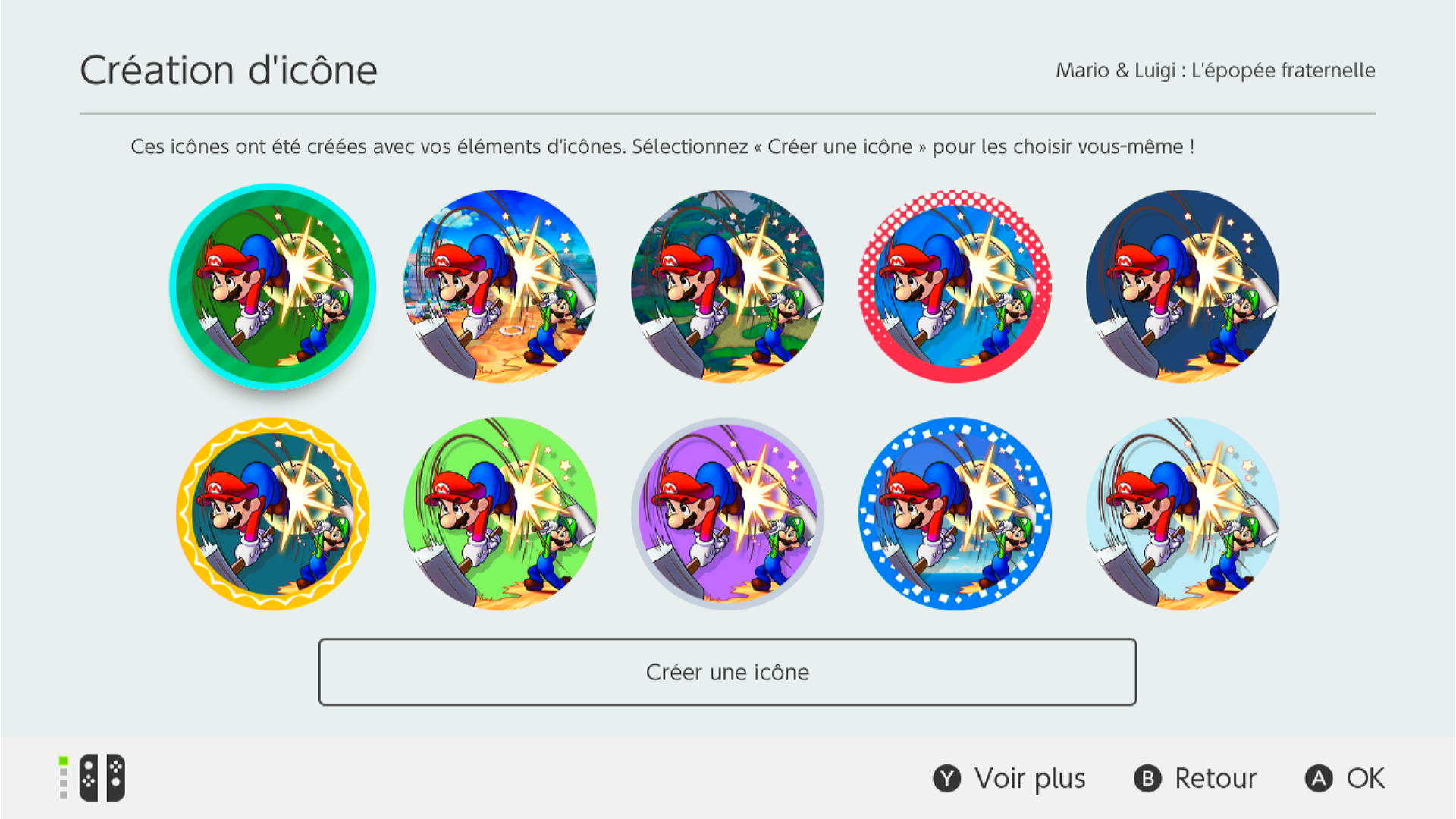Choose the icon with beach scenery background
Image resolution: width=1456 pixels, height=819 pixels.
click(x=500, y=287)
